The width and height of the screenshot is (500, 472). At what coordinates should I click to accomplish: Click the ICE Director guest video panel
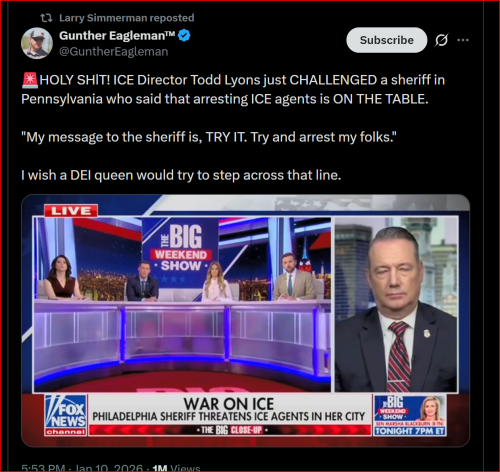396,304
